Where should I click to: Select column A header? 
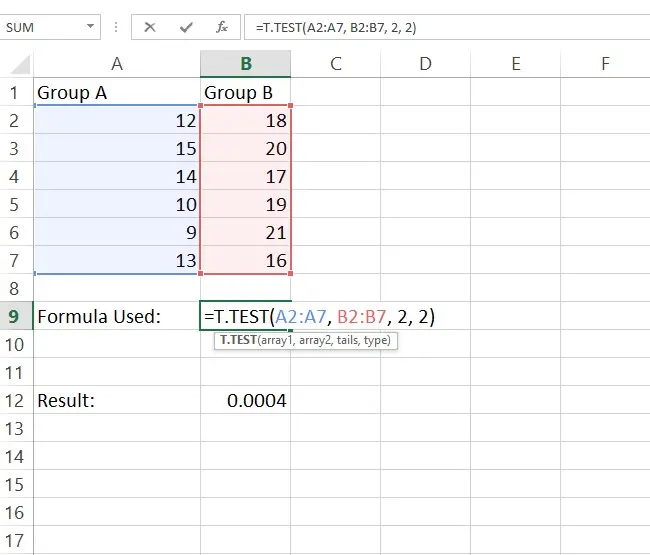117,64
